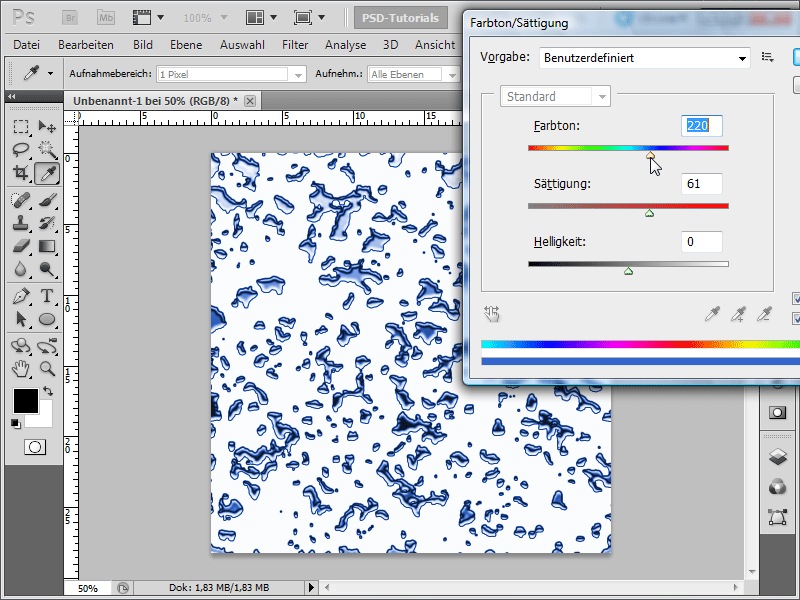This screenshot has width=800, height=600.
Task: Close the Unbenannt-1 document tab
Action: click(x=250, y=101)
